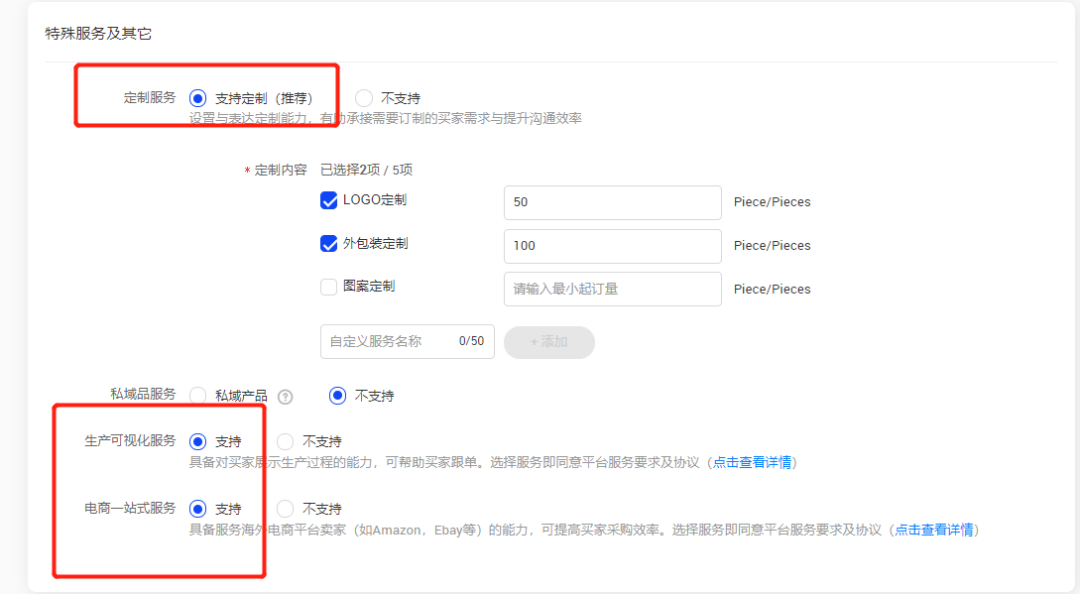This screenshot has width=1080, height=594.
Task: Open 点击查看详情 link under 电商一站式服务
Action: [936, 530]
